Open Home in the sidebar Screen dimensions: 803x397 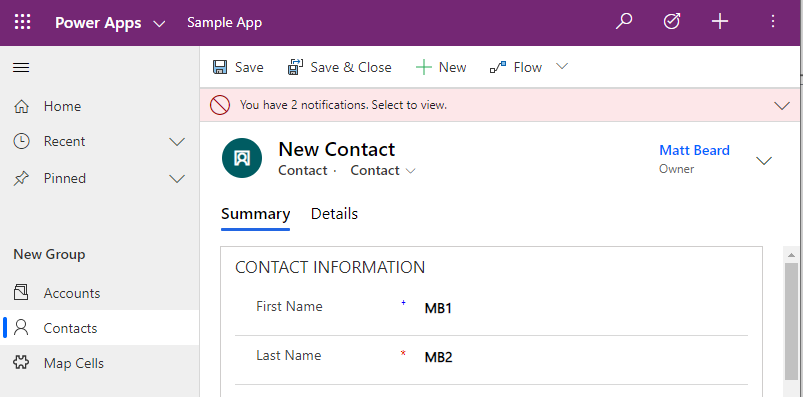(100, 106)
